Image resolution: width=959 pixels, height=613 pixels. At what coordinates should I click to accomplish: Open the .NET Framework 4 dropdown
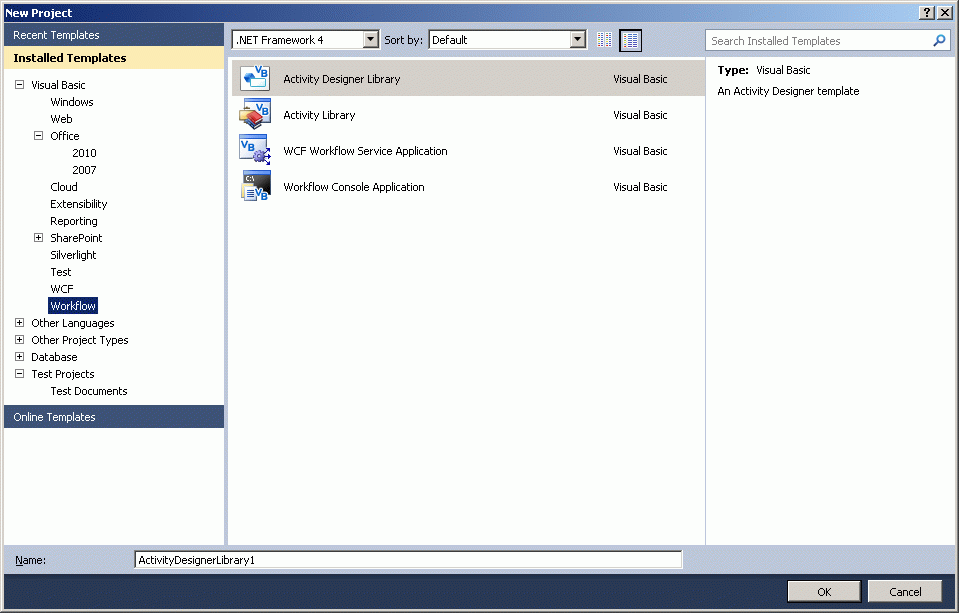[x=370, y=40]
